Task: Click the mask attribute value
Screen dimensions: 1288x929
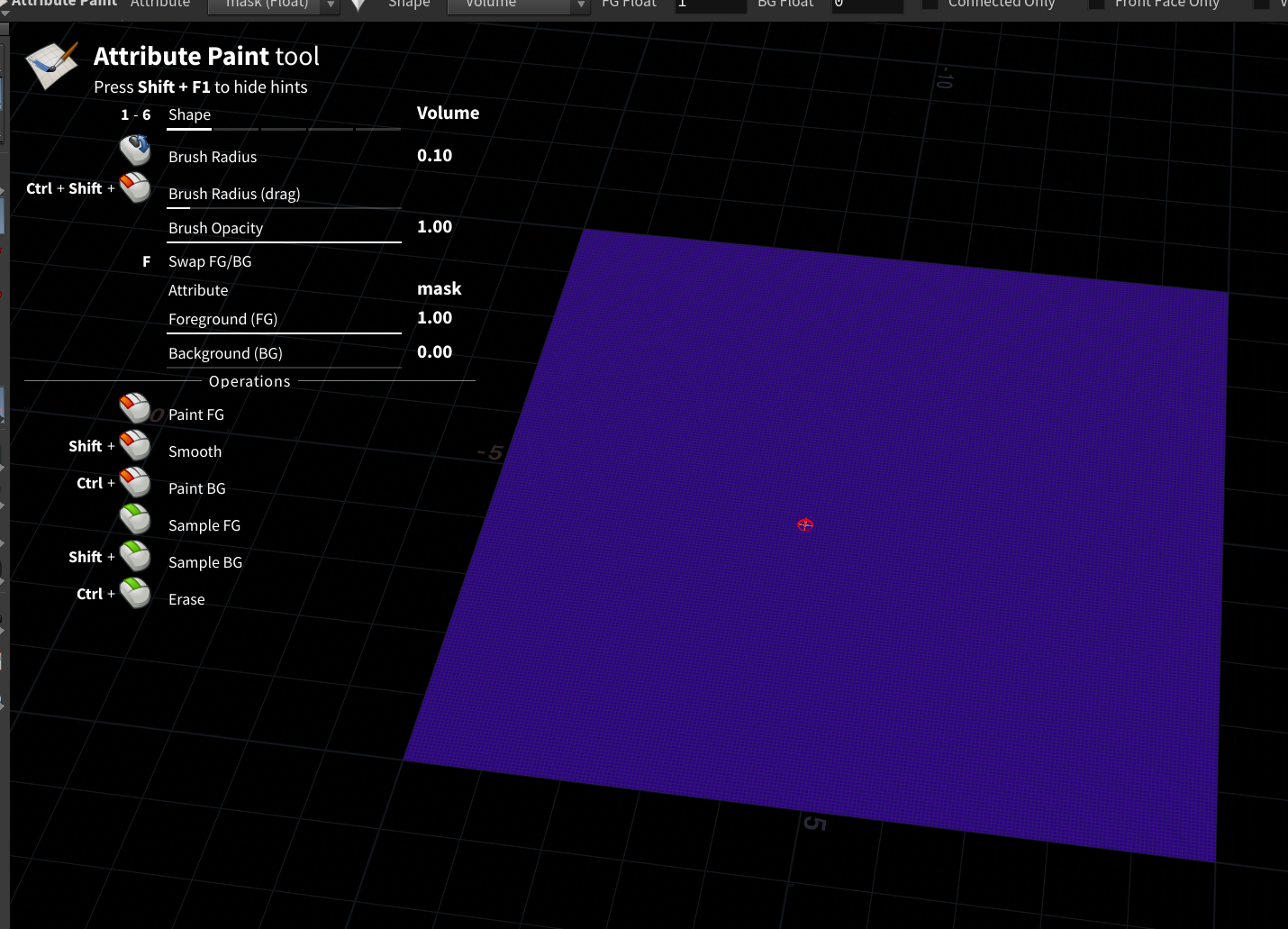Action: [440, 288]
